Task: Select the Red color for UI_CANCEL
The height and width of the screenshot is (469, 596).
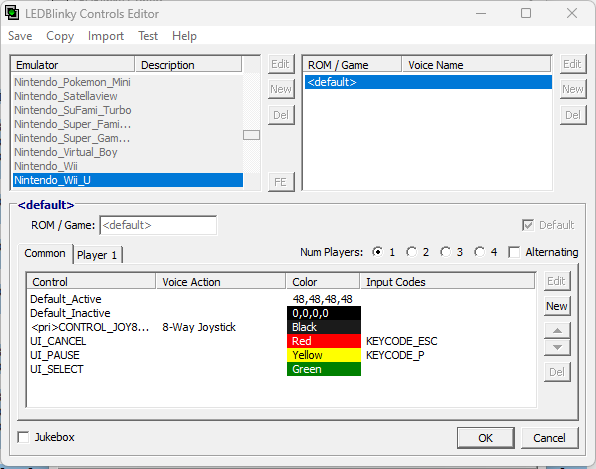Action: (324, 341)
